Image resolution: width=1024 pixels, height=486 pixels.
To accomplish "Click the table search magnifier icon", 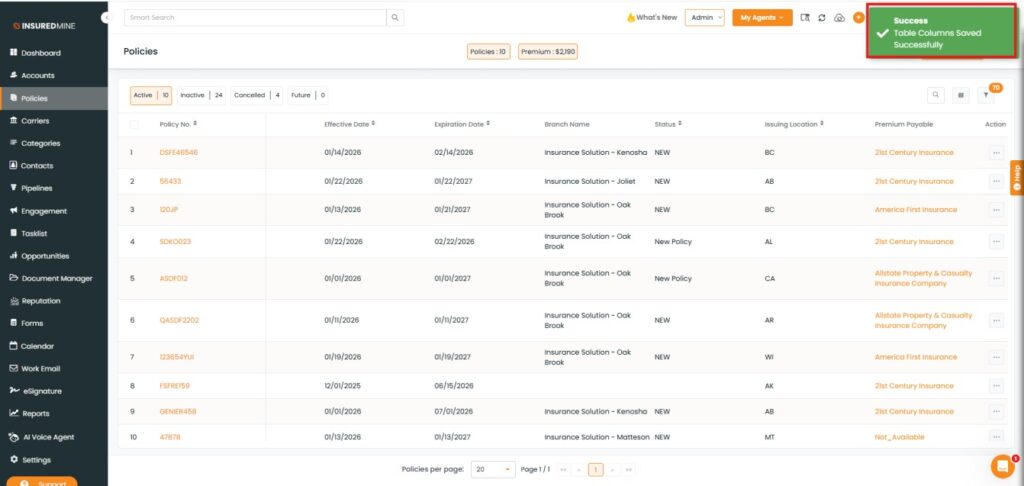I will (x=936, y=95).
